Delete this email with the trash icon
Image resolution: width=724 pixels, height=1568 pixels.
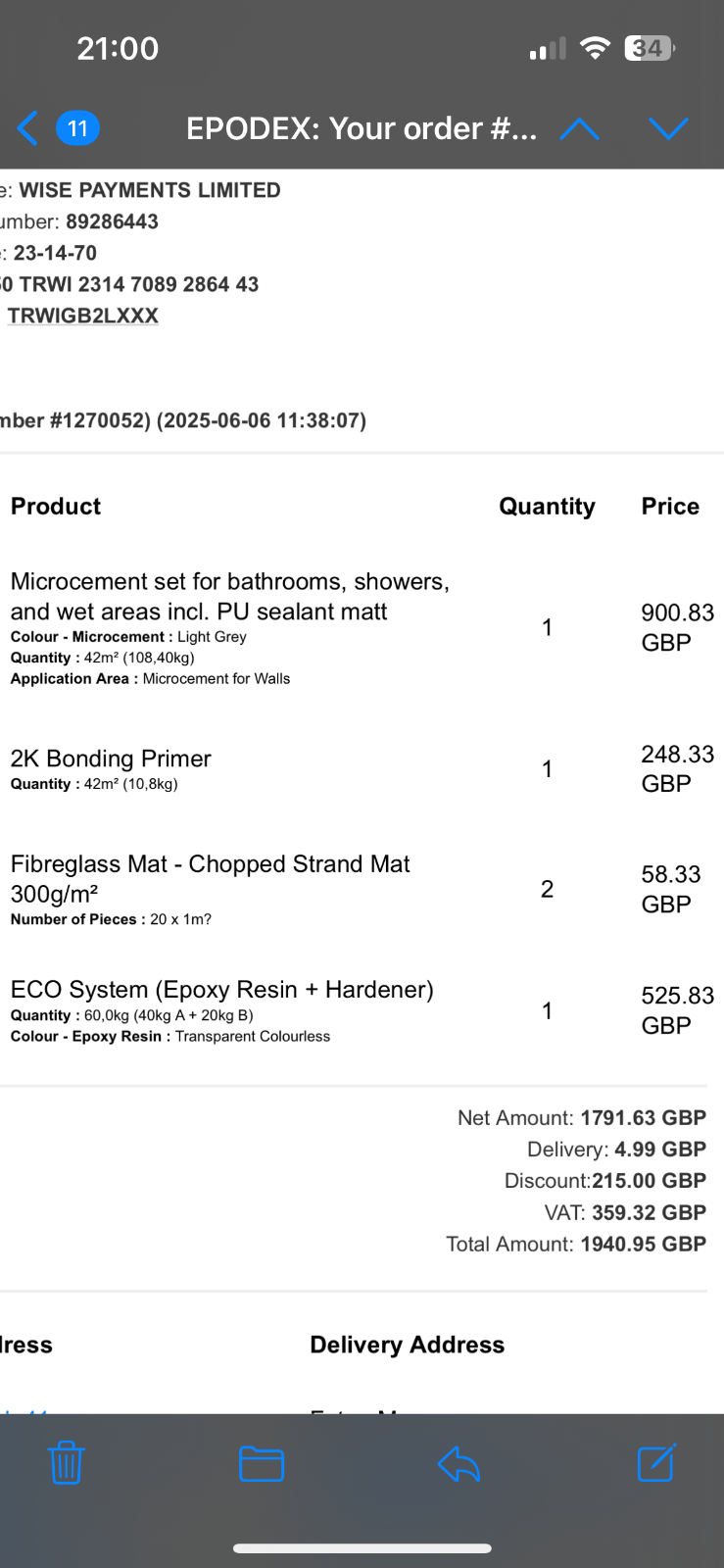tap(66, 1463)
